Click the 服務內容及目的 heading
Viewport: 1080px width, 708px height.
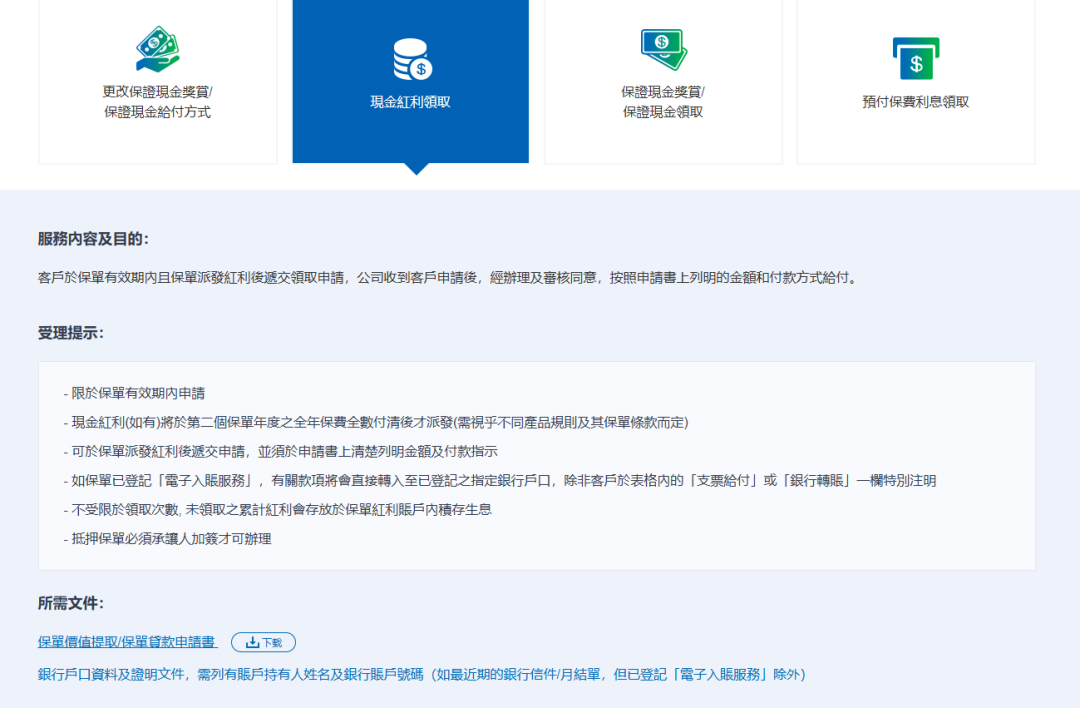93,239
